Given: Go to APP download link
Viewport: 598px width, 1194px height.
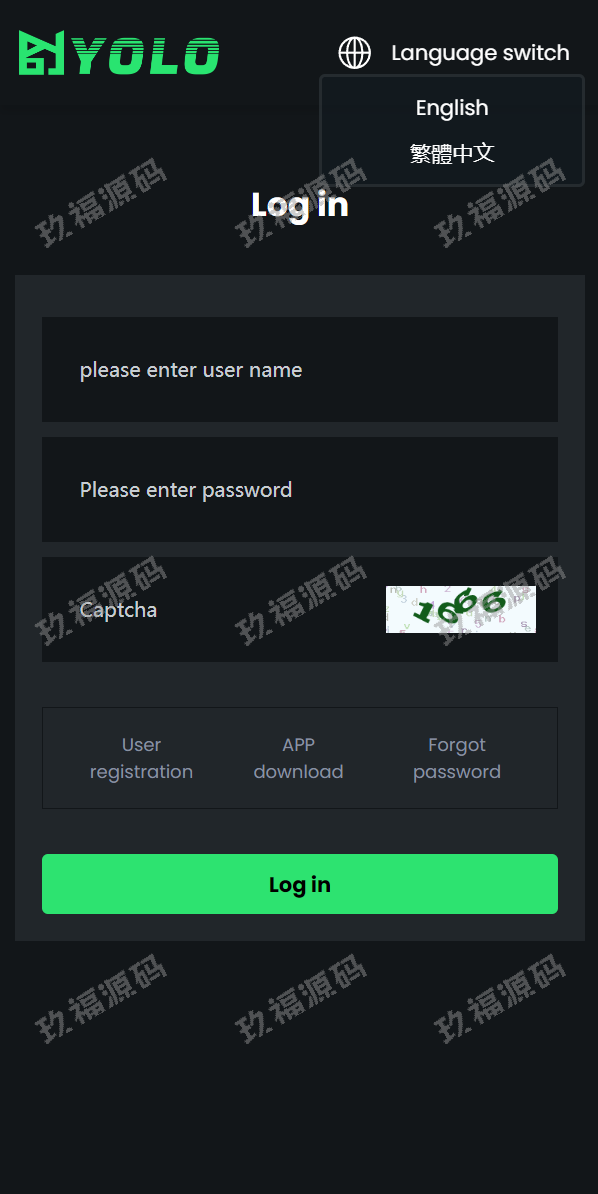Looking at the screenshot, I should click(x=299, y=758).
